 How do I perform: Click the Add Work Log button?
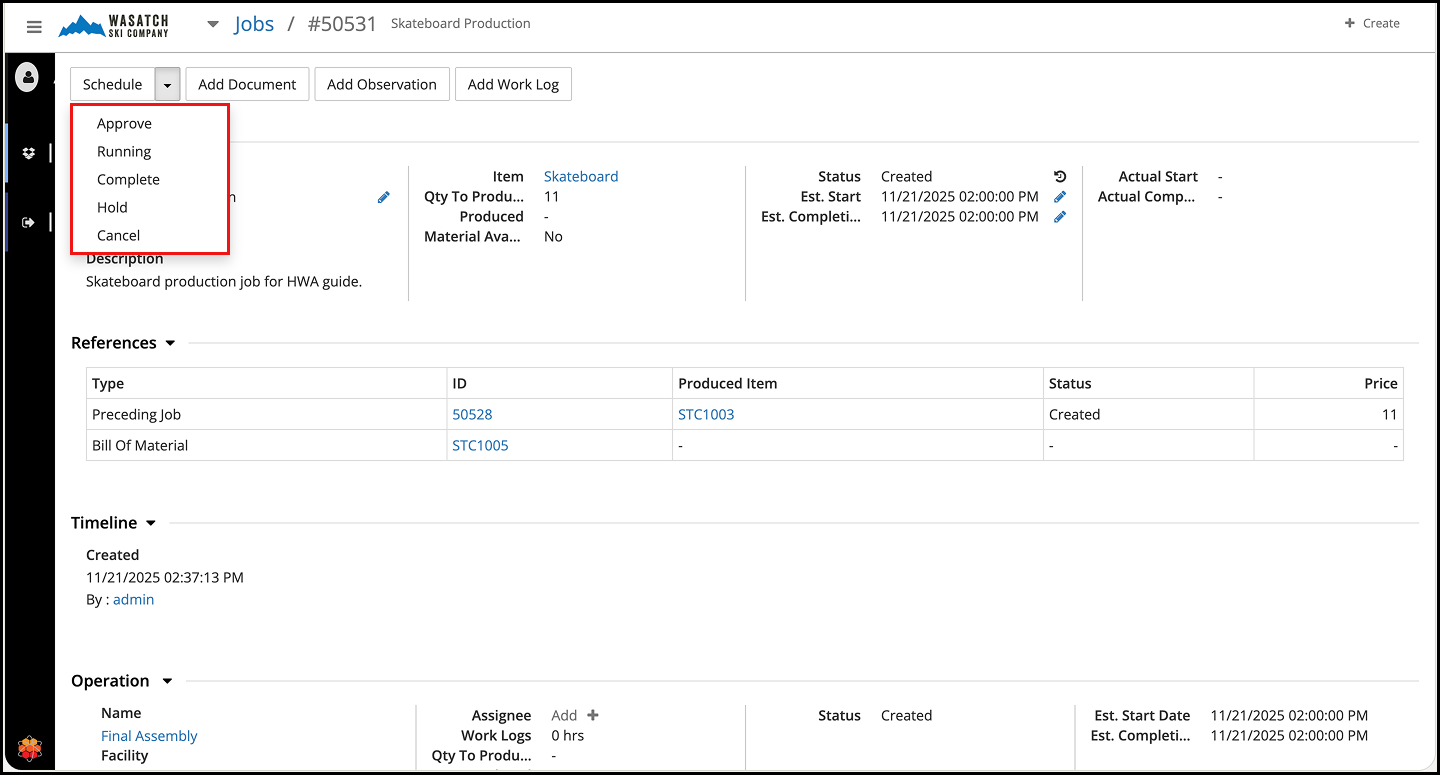[513, 85]
